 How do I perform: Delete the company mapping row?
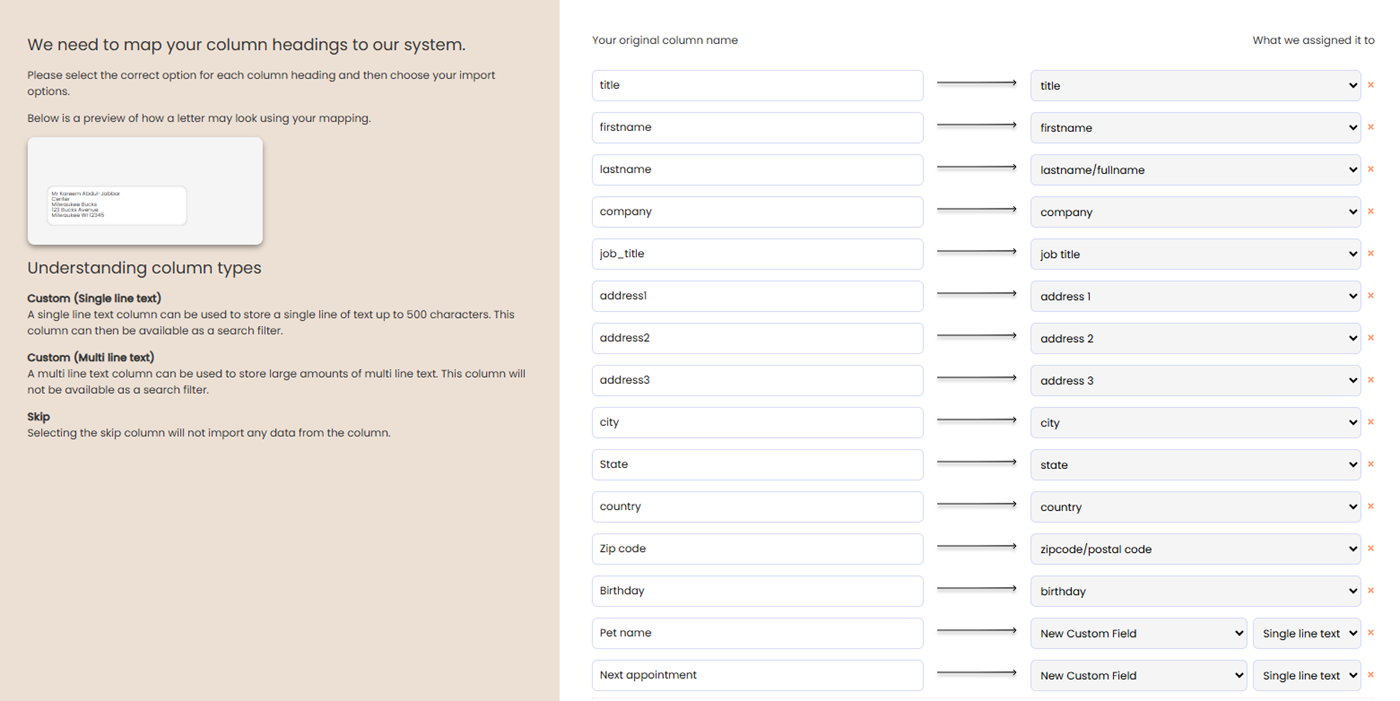1371,212
